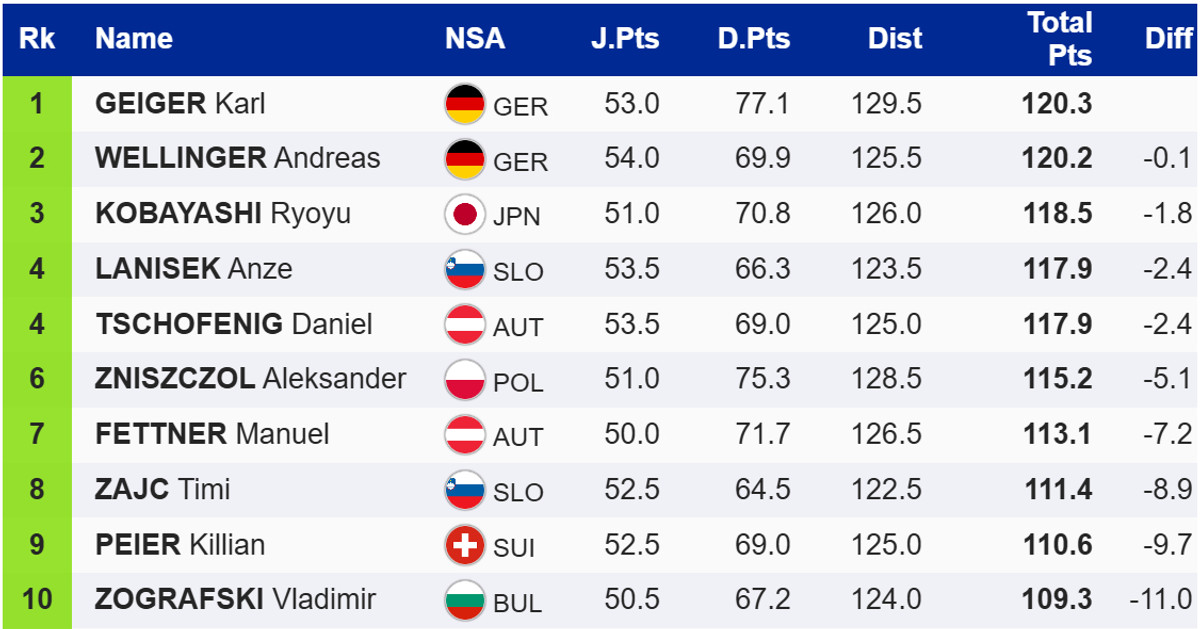The width and height of the screenshot is (1200, 629).
Task: Open KOBAYASHI Ryoyu athlete name
Action: 222,214
